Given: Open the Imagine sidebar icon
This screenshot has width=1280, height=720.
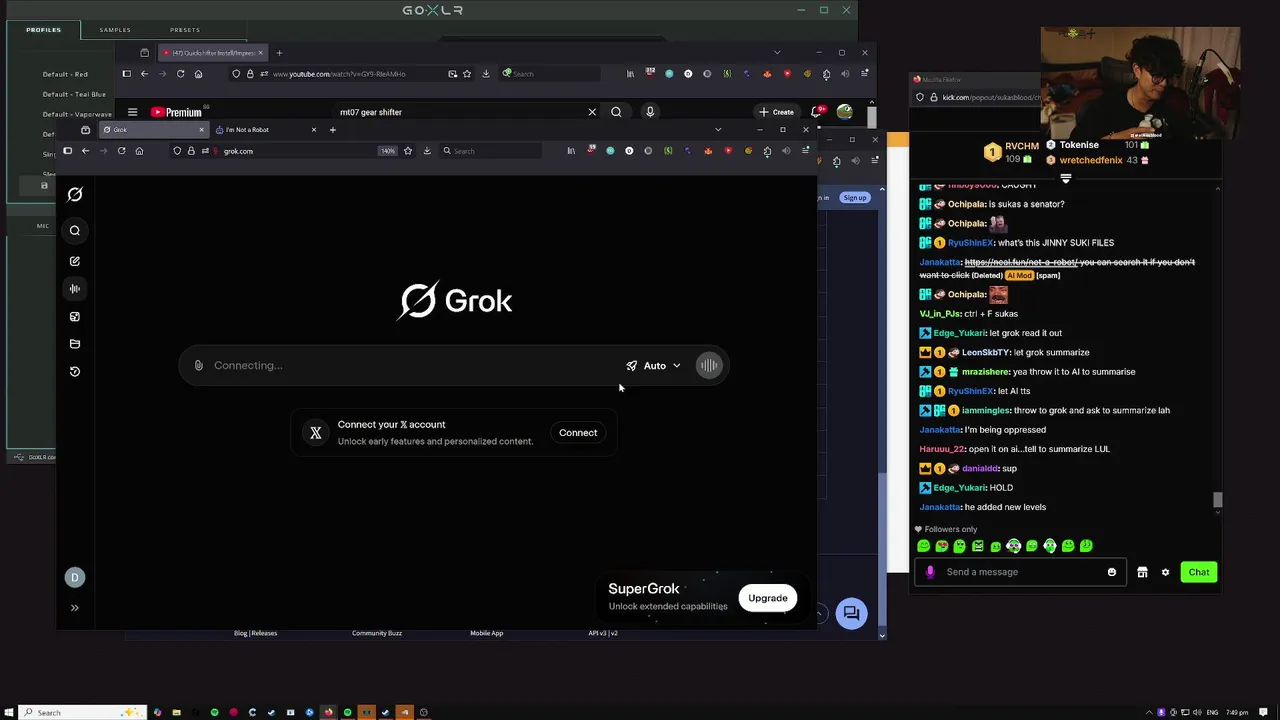Looking at the screenshot, I should (75, 317).
